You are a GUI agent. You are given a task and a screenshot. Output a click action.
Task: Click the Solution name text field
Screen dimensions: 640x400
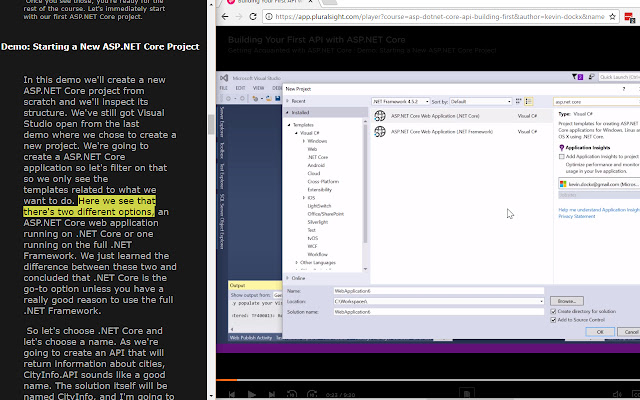tap(439, 312)
